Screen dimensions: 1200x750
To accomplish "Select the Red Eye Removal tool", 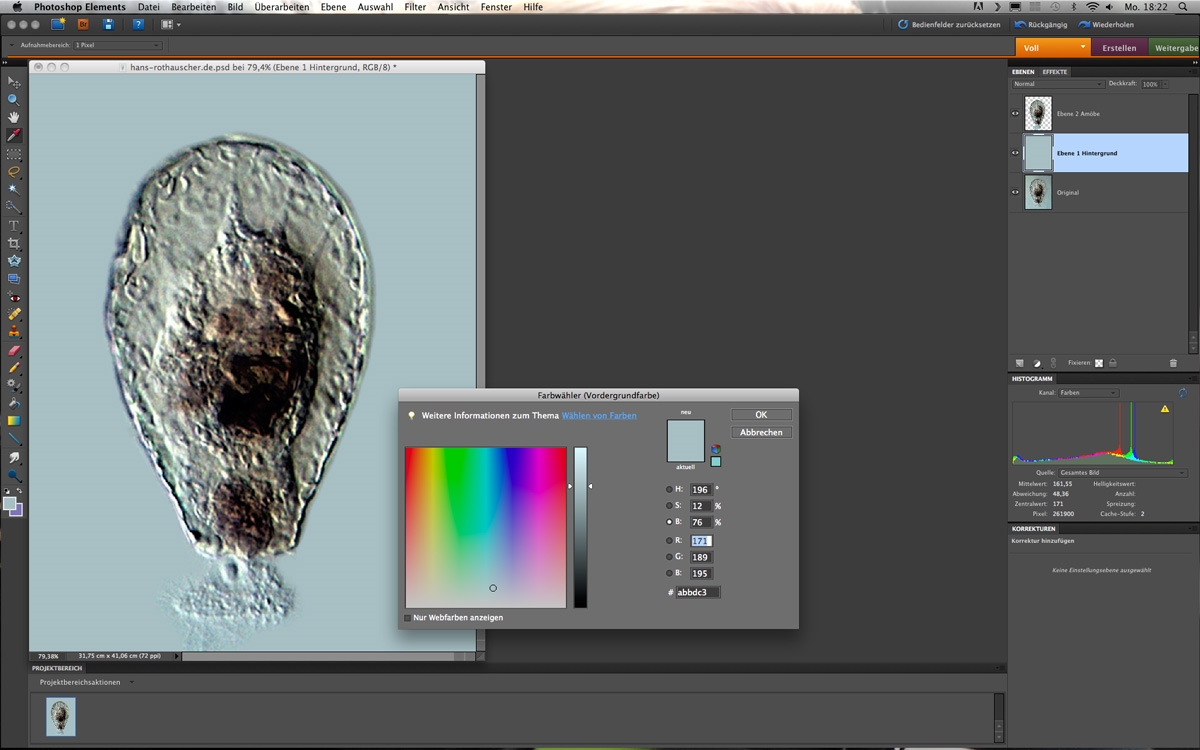I will point(14,297).
